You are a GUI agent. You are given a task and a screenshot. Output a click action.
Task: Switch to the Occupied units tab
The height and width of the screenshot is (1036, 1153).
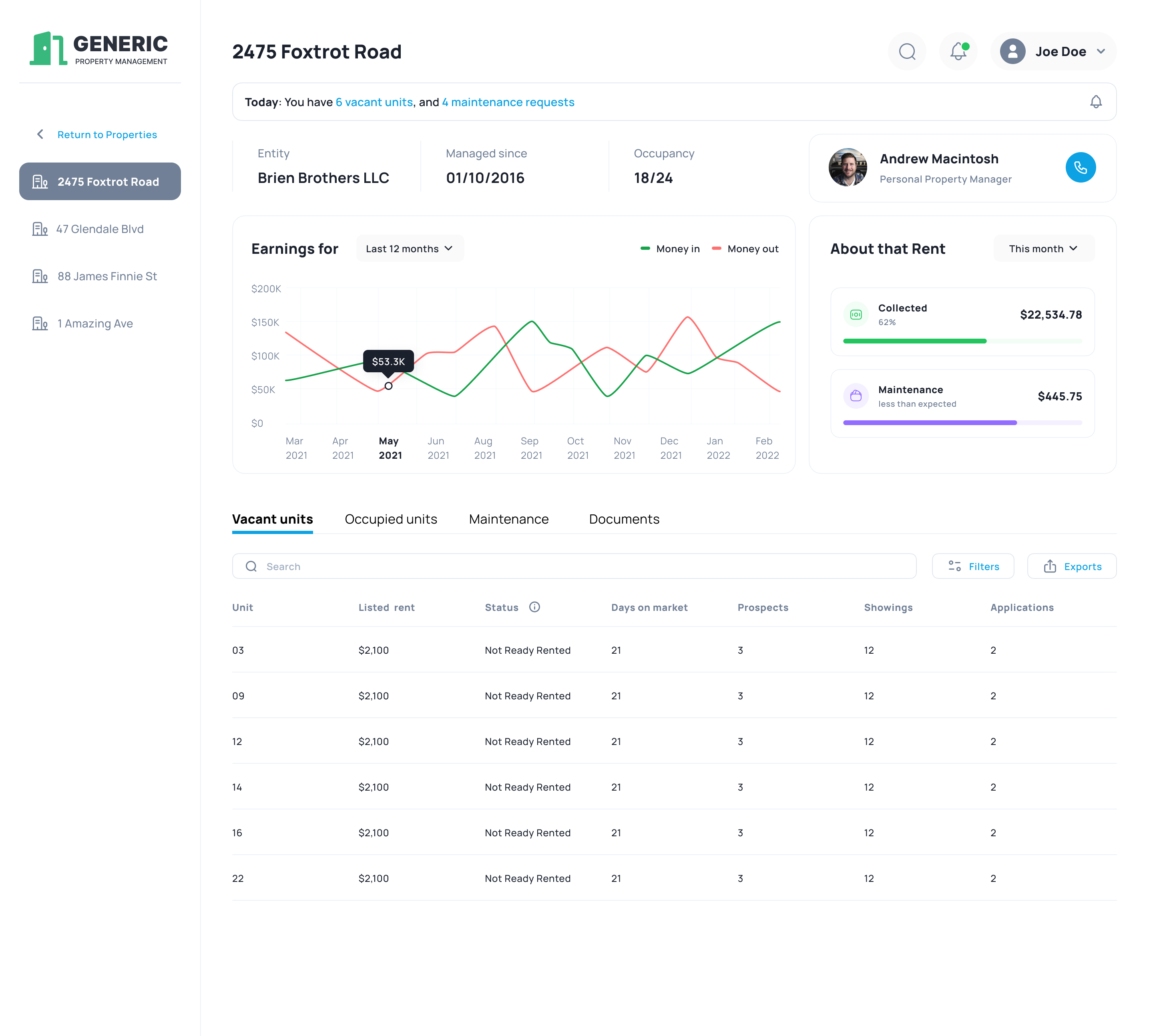click(x=391, y=519)
